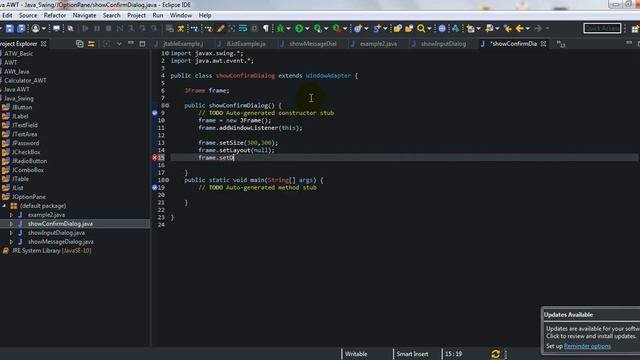
Task: Collapse the (default package) node
Action: [x=4, y=206]
